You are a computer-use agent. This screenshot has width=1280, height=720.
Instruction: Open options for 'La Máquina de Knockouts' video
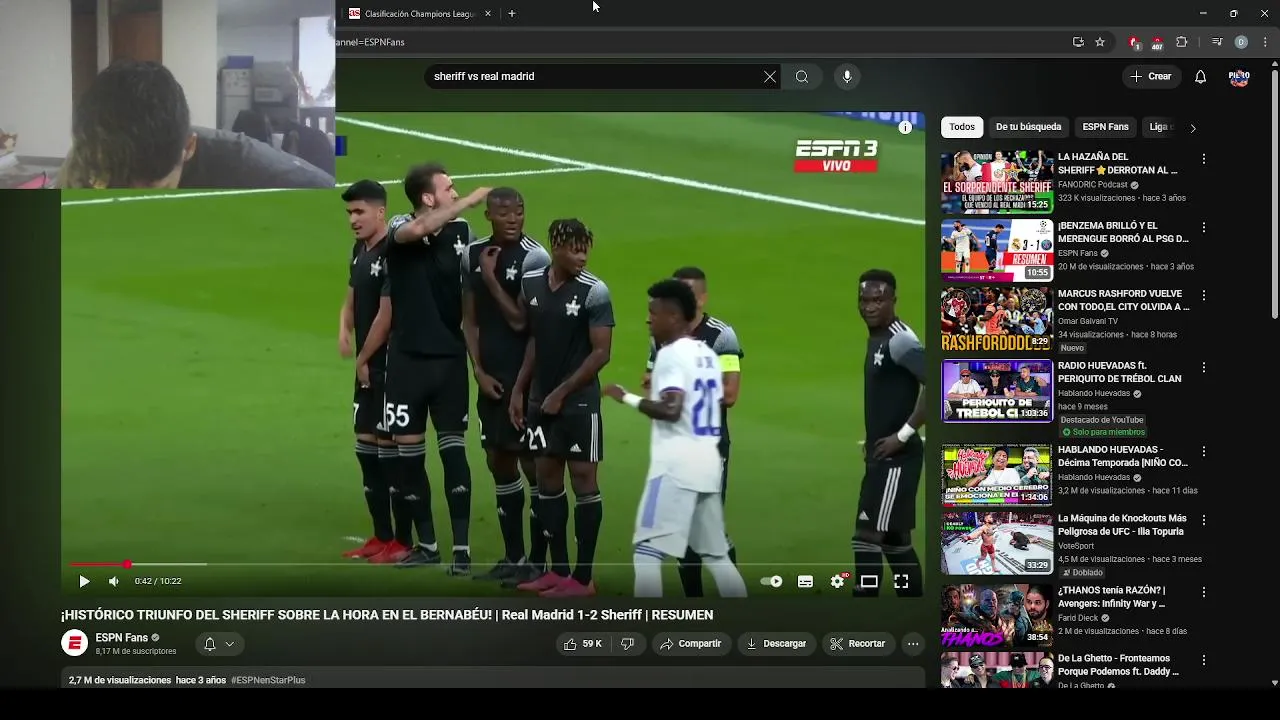tap(1204, 520)
